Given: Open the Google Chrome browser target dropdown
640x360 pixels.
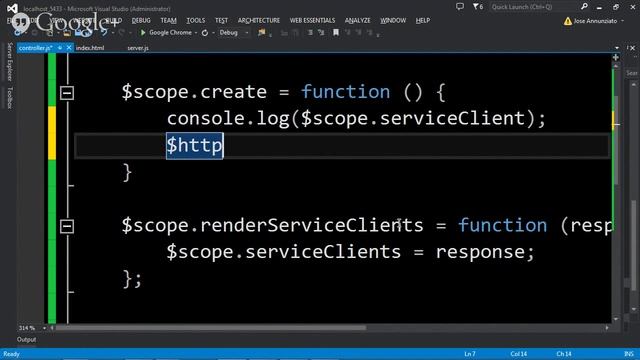Looking at the screenshot, I should (x=196, y=33).
